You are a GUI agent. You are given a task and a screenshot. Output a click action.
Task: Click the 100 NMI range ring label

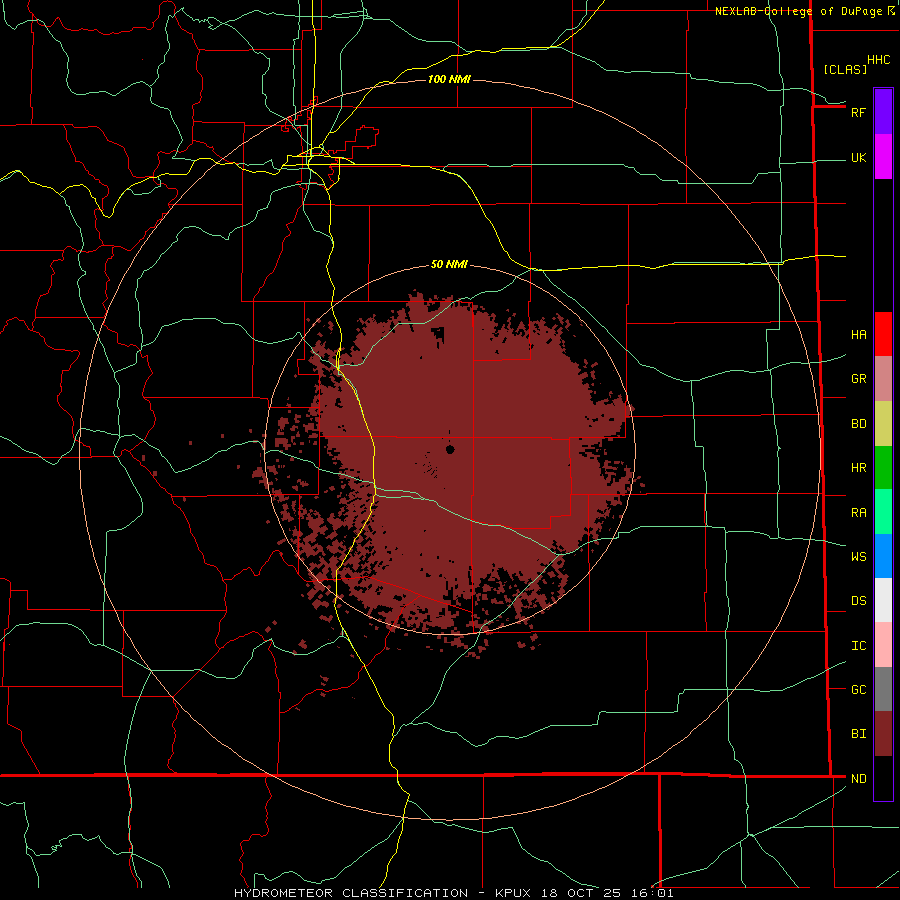point(449,79)
